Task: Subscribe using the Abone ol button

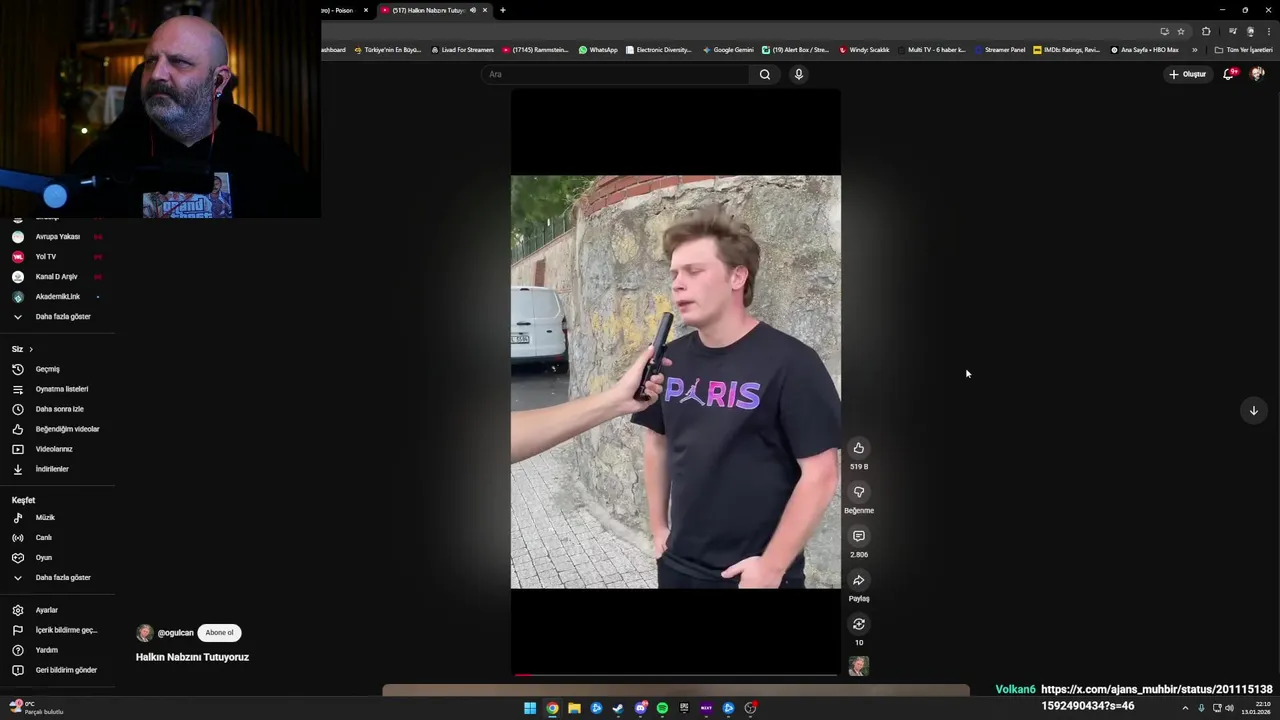Action: 219,632
